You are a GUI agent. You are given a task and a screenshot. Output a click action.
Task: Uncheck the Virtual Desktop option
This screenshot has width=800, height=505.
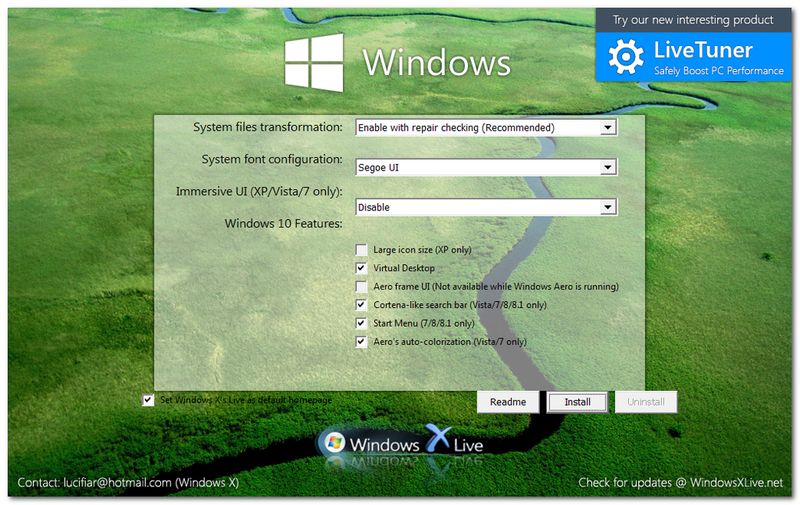(361, 268)
